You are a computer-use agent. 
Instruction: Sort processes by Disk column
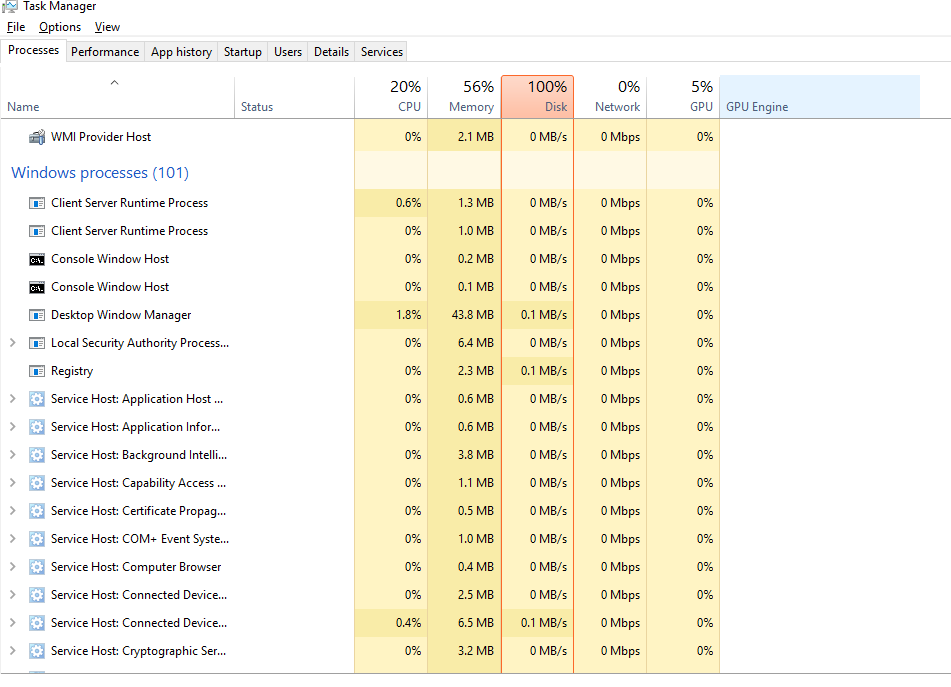point(537,97)
